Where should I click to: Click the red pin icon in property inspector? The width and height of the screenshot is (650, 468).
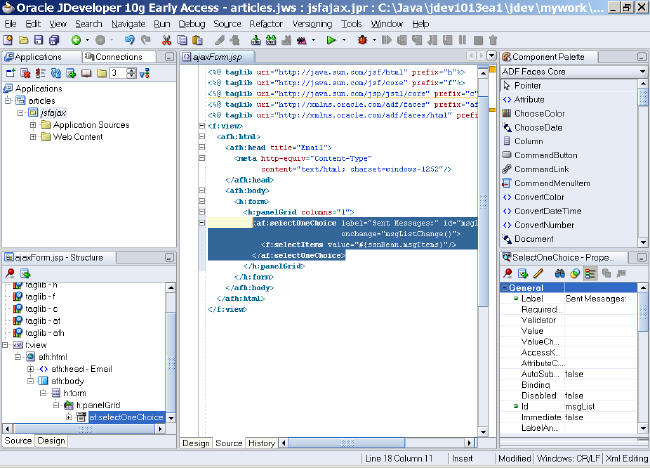[x=507, y=273]
